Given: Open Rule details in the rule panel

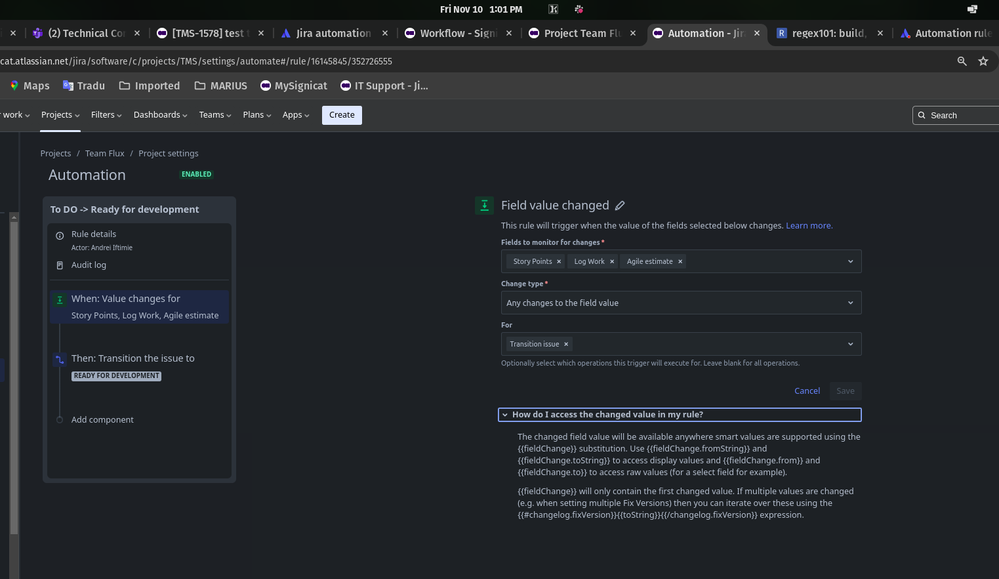Looking at the screenshot, I should 94,234.
